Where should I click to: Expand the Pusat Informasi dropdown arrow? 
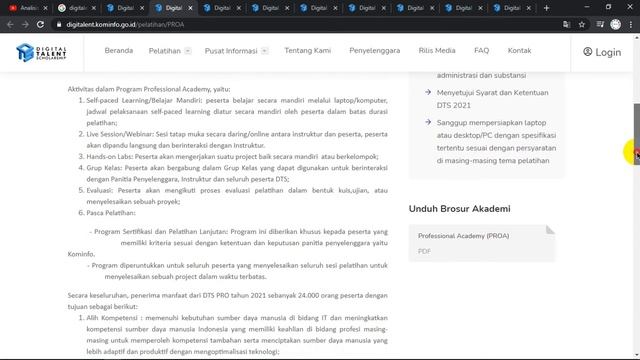point(264,51)
